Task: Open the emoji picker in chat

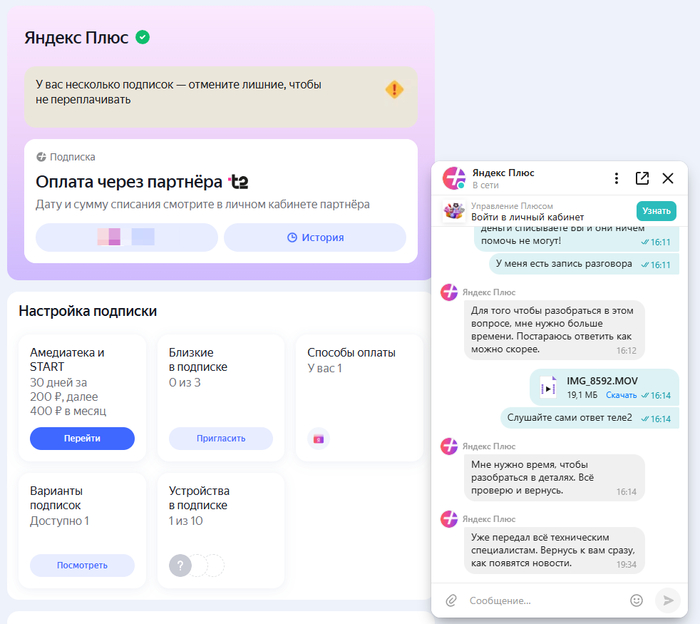Action: pyautogui.click(x=636, y=600)
